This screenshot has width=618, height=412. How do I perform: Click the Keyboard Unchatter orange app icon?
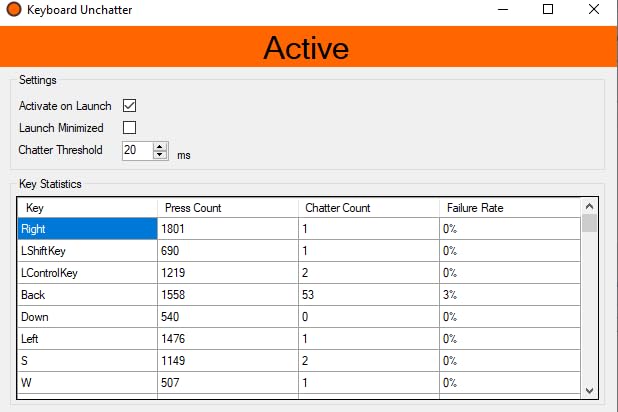click(x=14, y=9)
